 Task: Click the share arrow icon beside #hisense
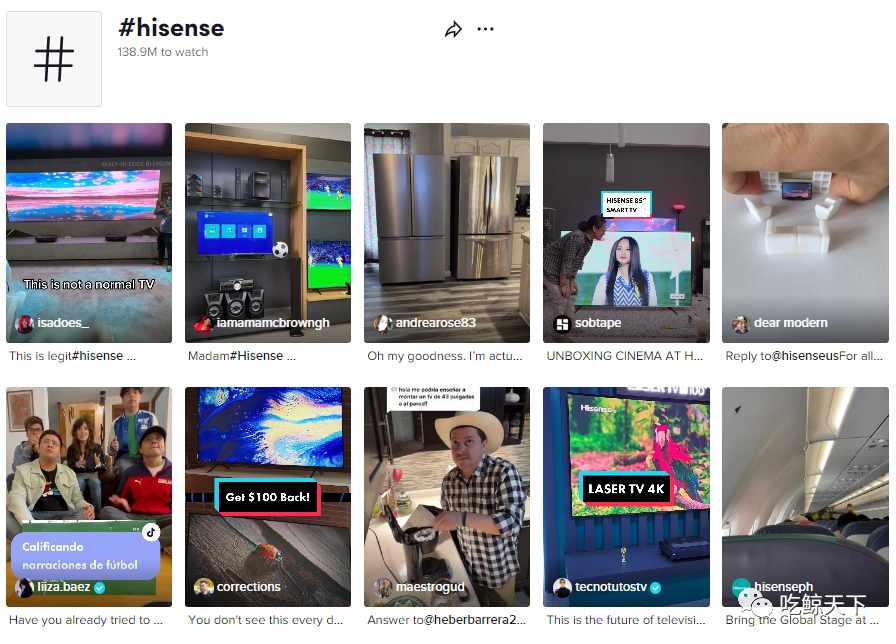click(453, 29)
